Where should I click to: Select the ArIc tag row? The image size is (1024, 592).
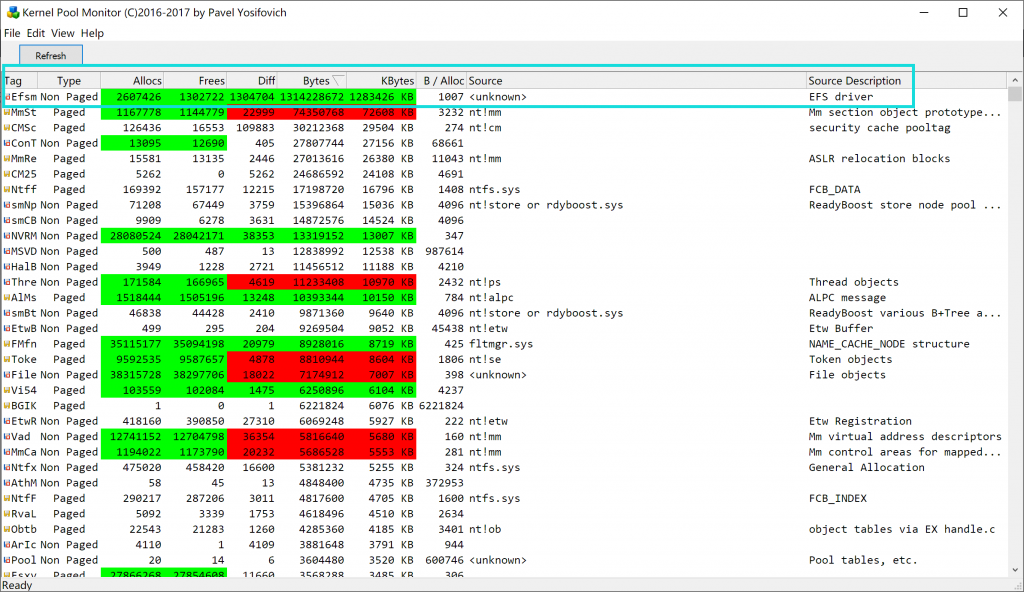pyautogui.click(x=505, y=545)
